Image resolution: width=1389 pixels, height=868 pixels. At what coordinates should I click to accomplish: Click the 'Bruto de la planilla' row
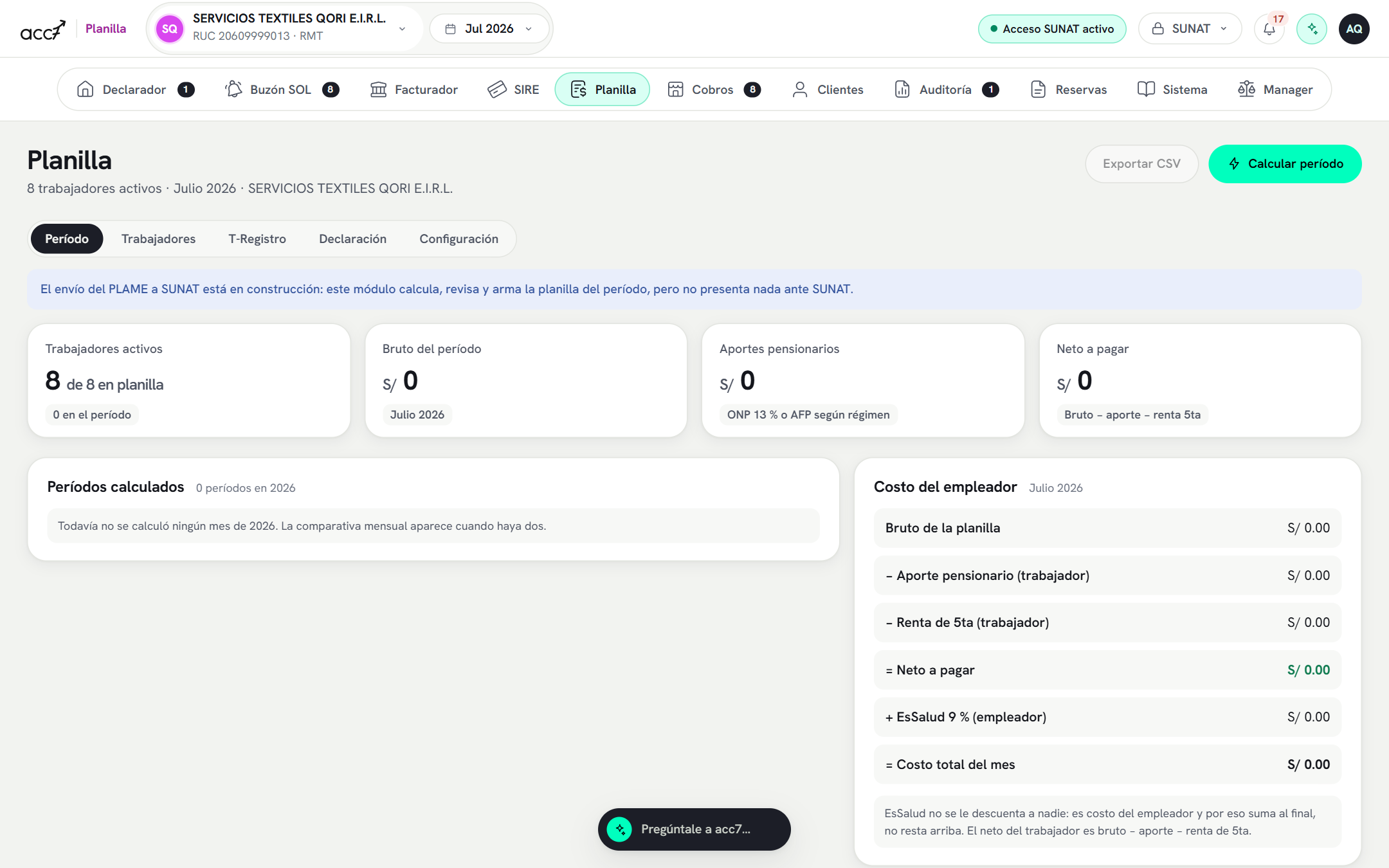coord(1107,529)
